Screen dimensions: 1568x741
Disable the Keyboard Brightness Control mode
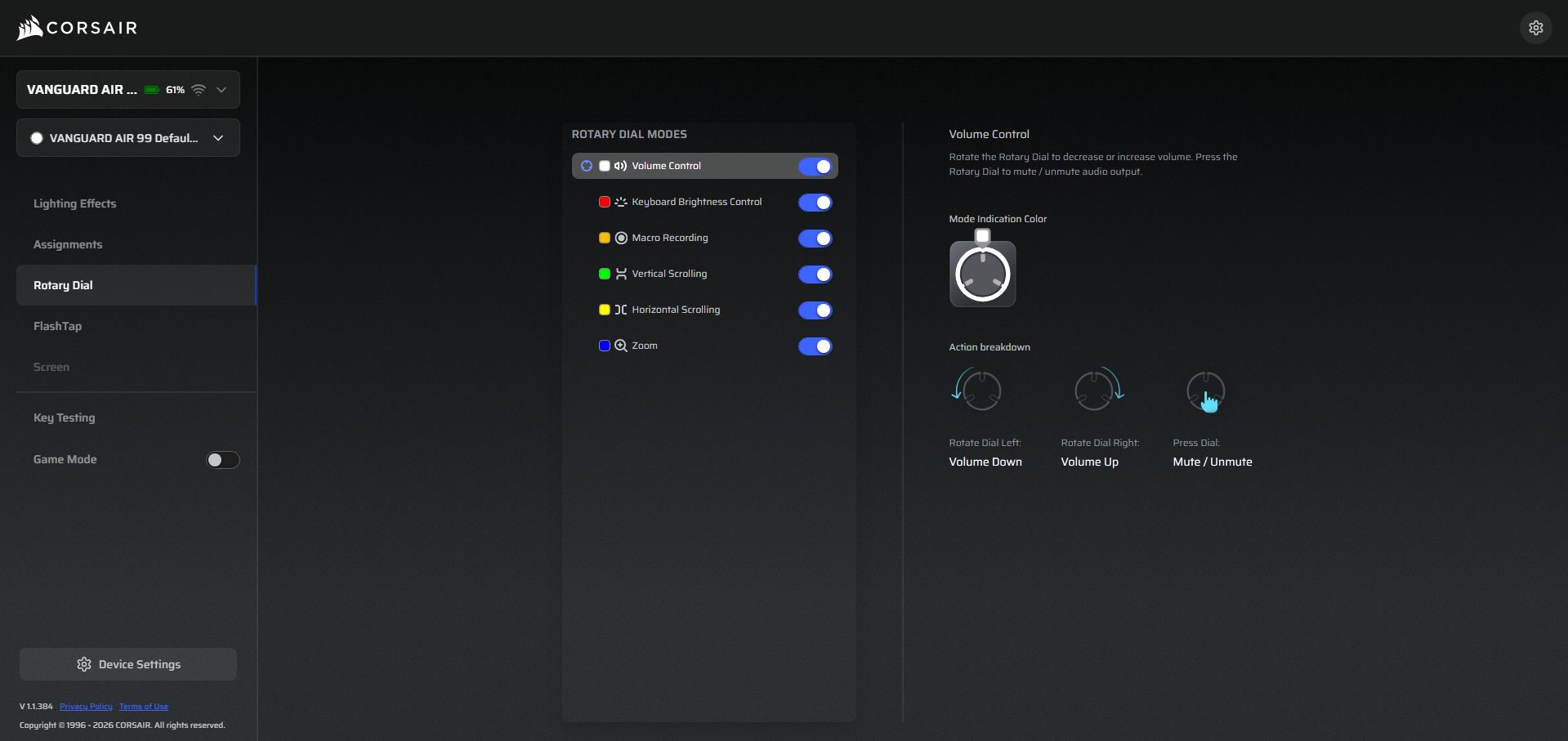pyautogui.click(x=815, y=203)
